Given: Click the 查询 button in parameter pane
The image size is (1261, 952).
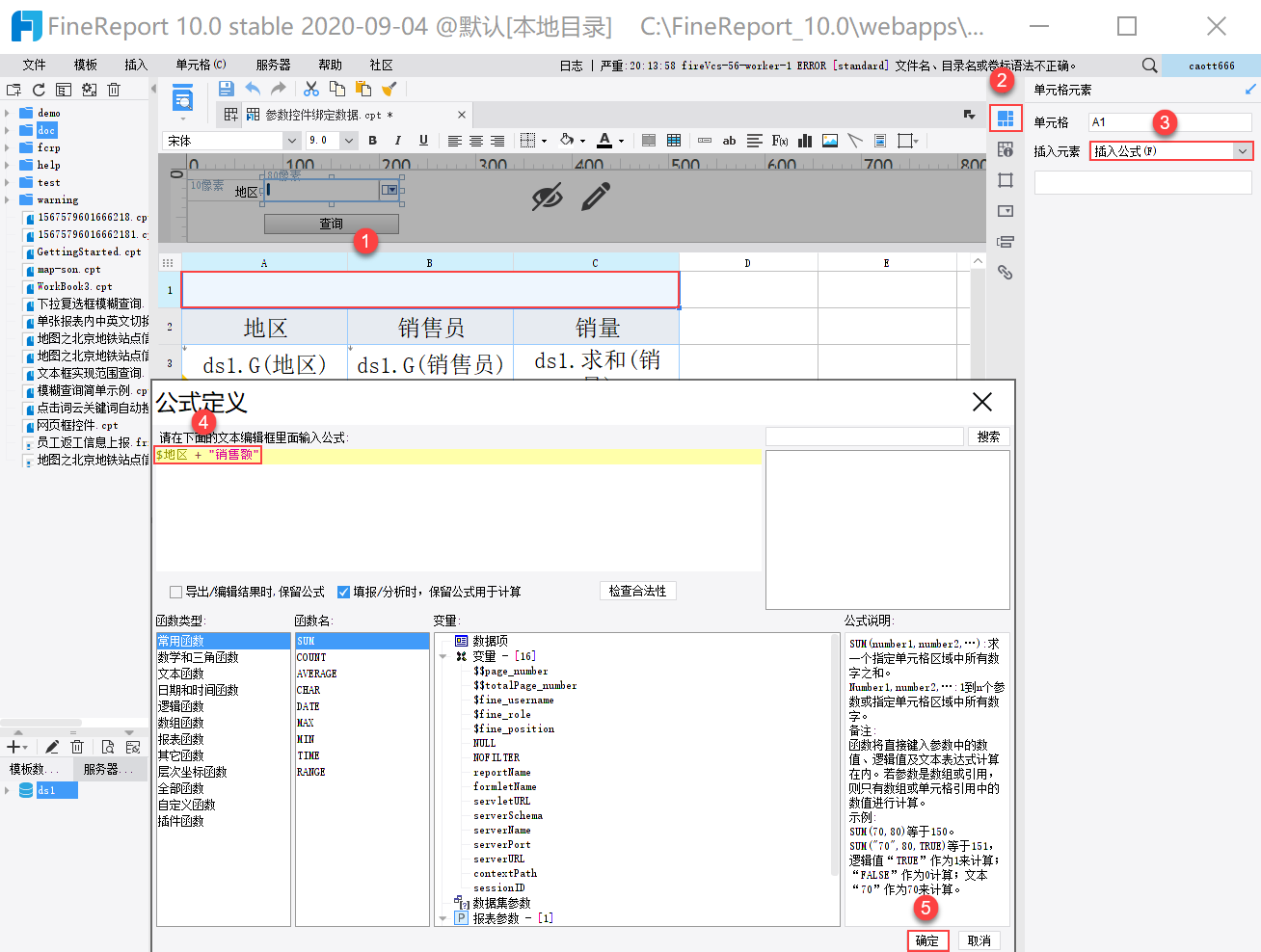Looking at the screenshot, I should (x=332, y=224).
